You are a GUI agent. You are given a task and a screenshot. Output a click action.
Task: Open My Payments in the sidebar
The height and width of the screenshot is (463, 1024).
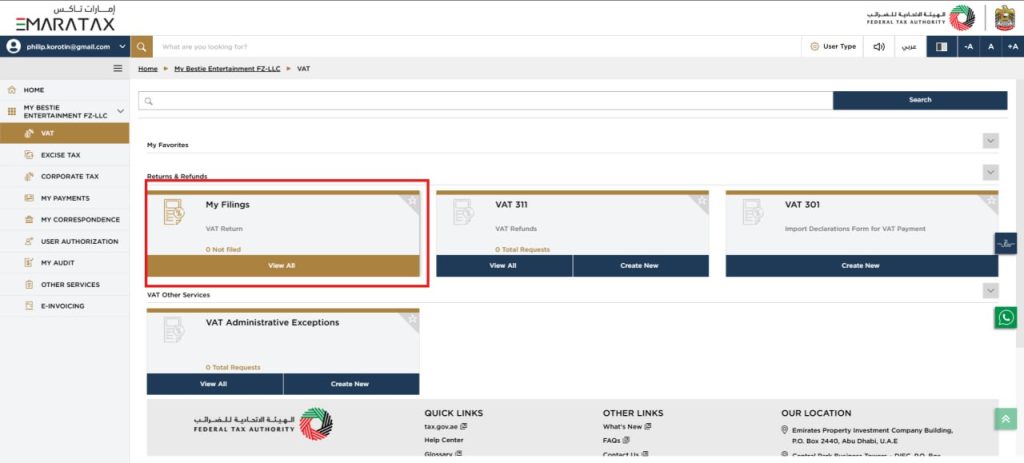coord(65,198)
